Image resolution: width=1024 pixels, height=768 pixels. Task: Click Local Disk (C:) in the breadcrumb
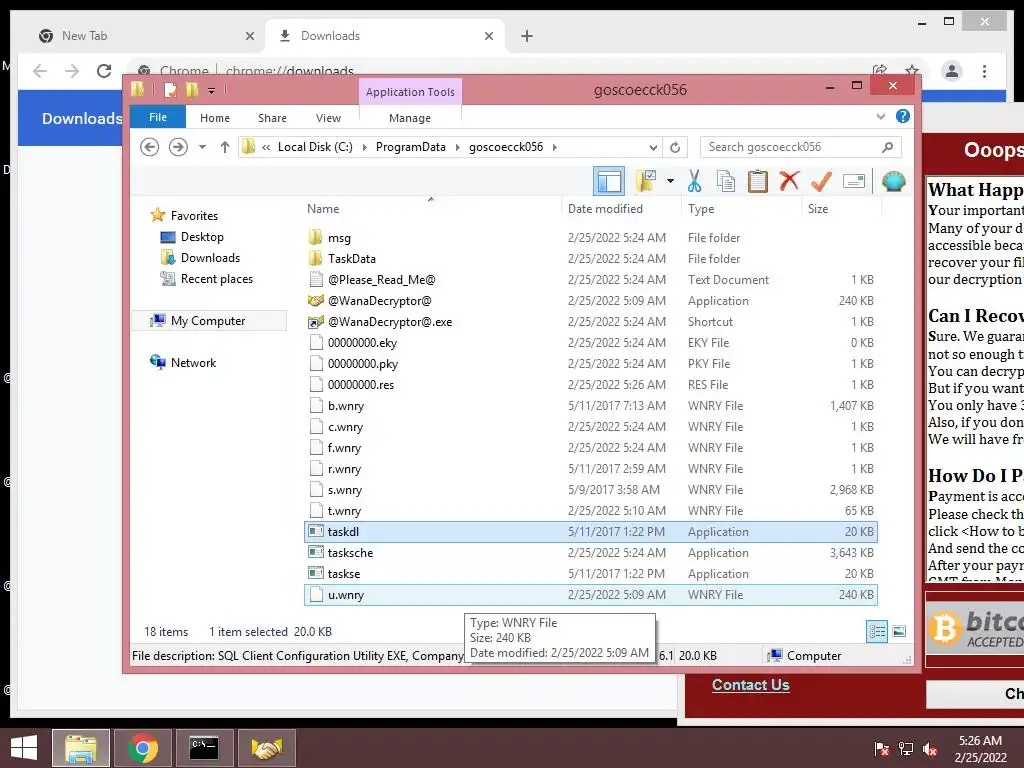315,147
